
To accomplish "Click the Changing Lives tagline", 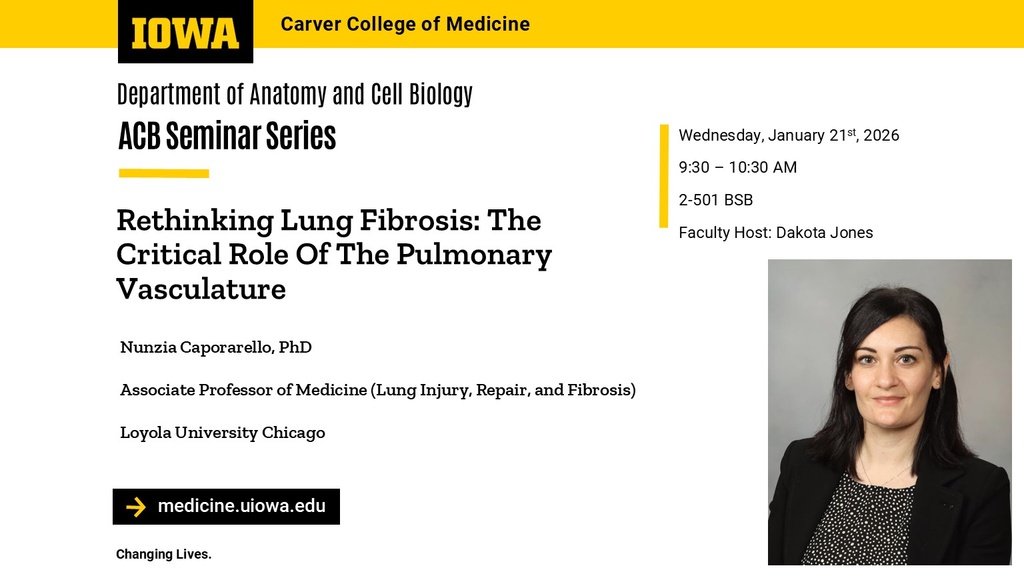I will (x=164, y=554).
